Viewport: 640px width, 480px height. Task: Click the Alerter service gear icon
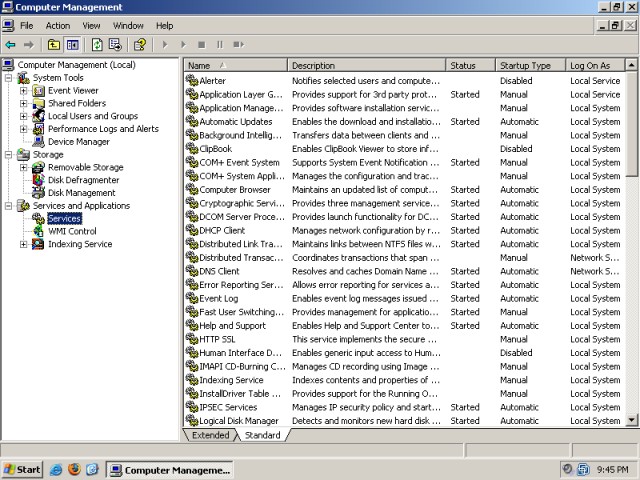[x=192, y=80]
